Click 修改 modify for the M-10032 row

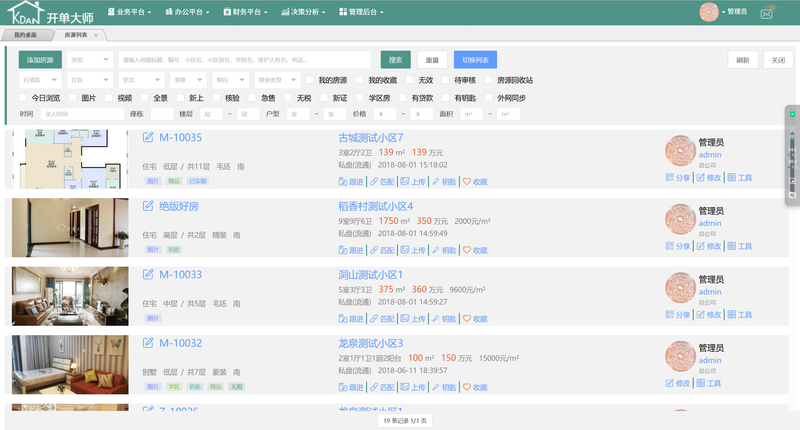point(678,383)
